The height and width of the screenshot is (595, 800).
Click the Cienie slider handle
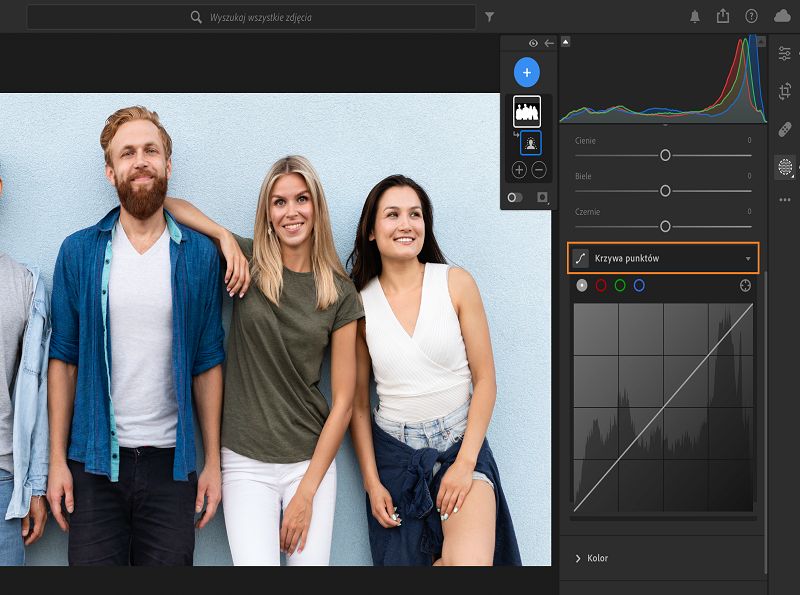click(665, 155)
